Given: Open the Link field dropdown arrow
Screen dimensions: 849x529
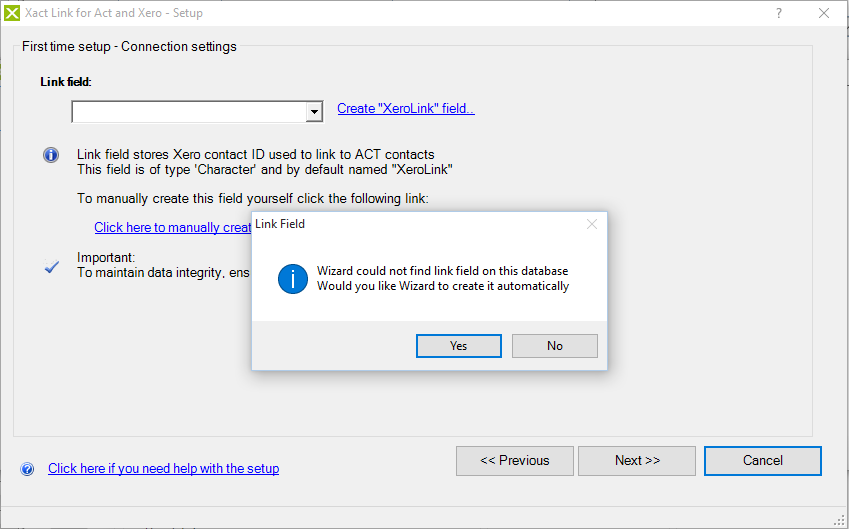Looking at the screenshot, I should coord(314,112).
